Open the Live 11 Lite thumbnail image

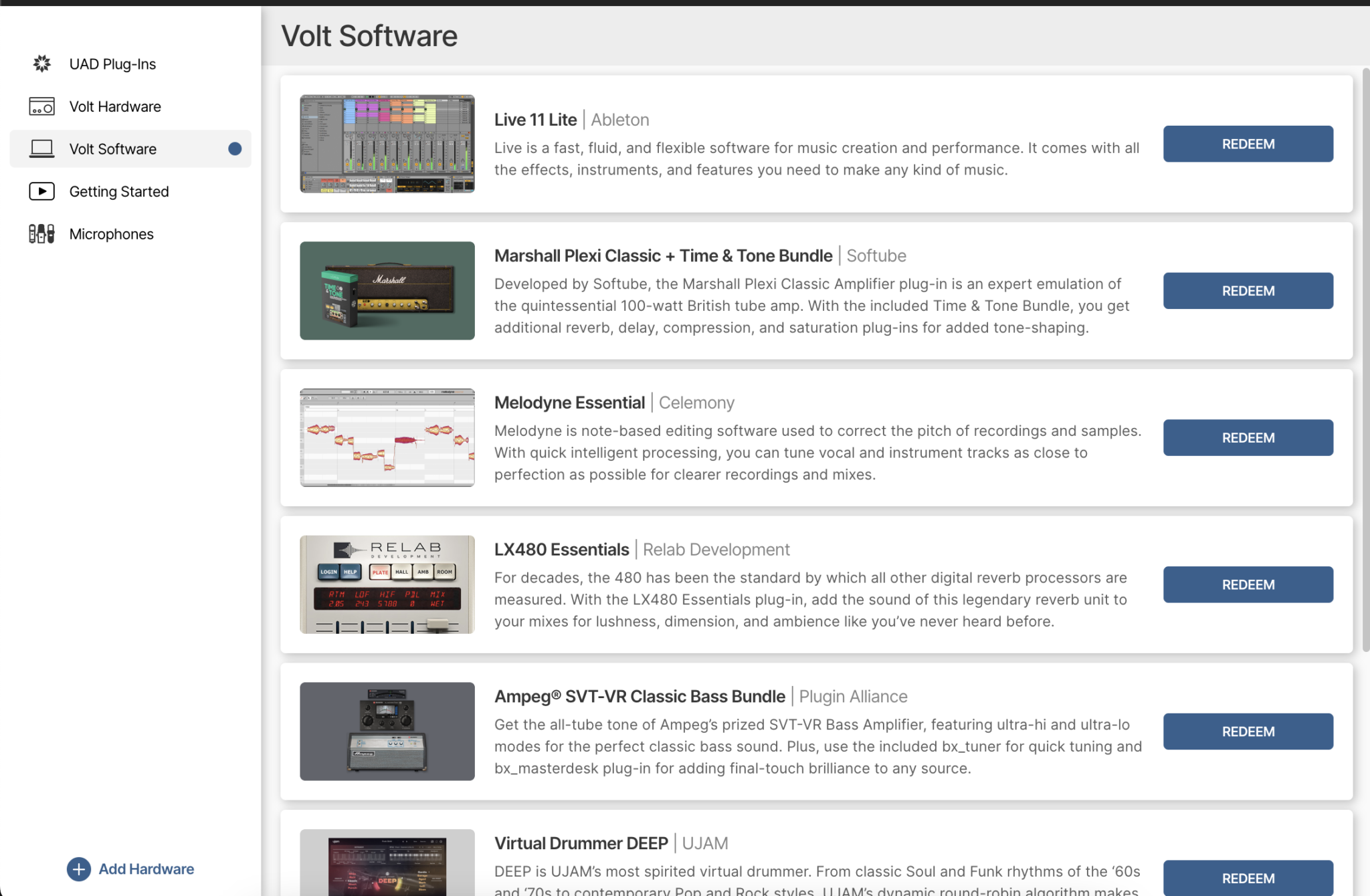387,143
